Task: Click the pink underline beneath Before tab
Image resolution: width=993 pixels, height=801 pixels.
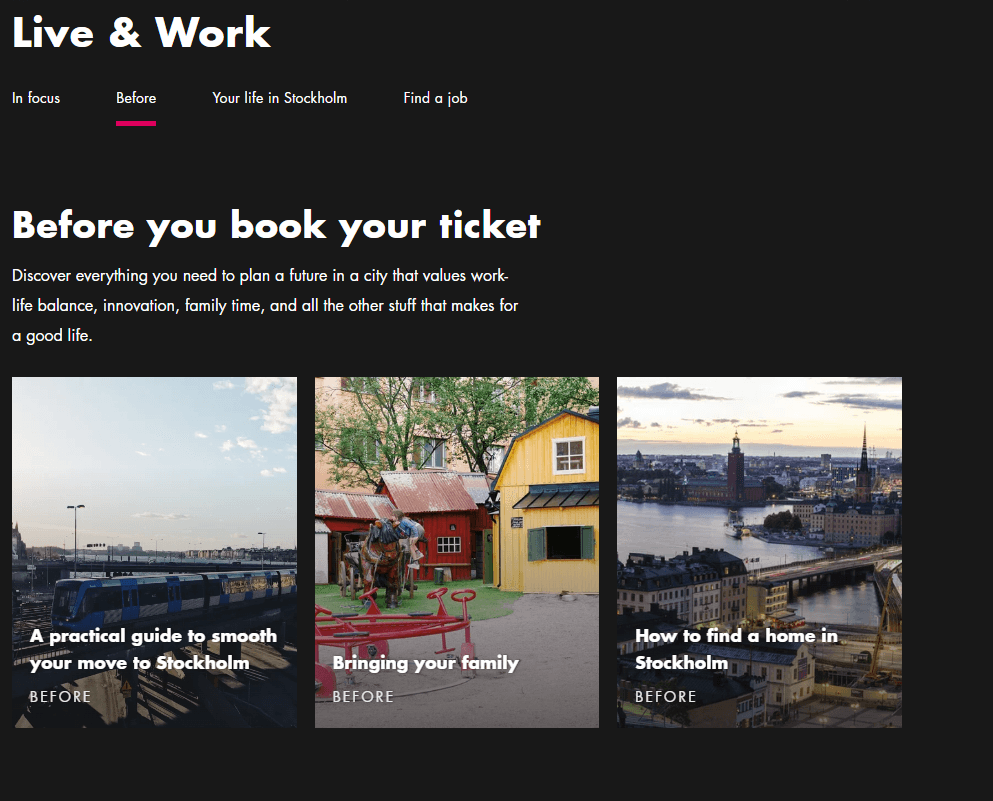Action: pos(136,123)
